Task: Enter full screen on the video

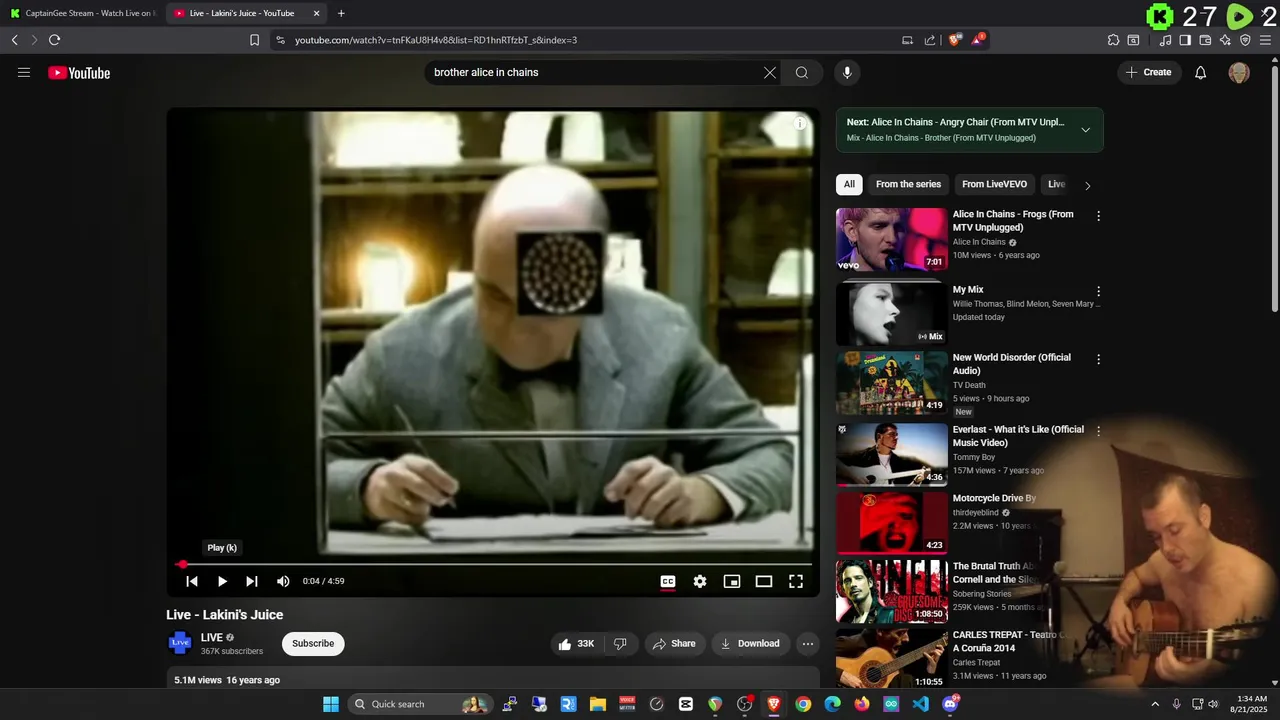Action: click(x=796, y=581)
